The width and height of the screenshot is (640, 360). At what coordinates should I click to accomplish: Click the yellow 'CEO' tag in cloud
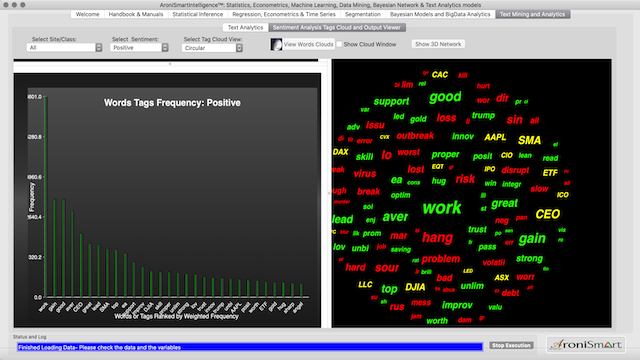[547, 214]
